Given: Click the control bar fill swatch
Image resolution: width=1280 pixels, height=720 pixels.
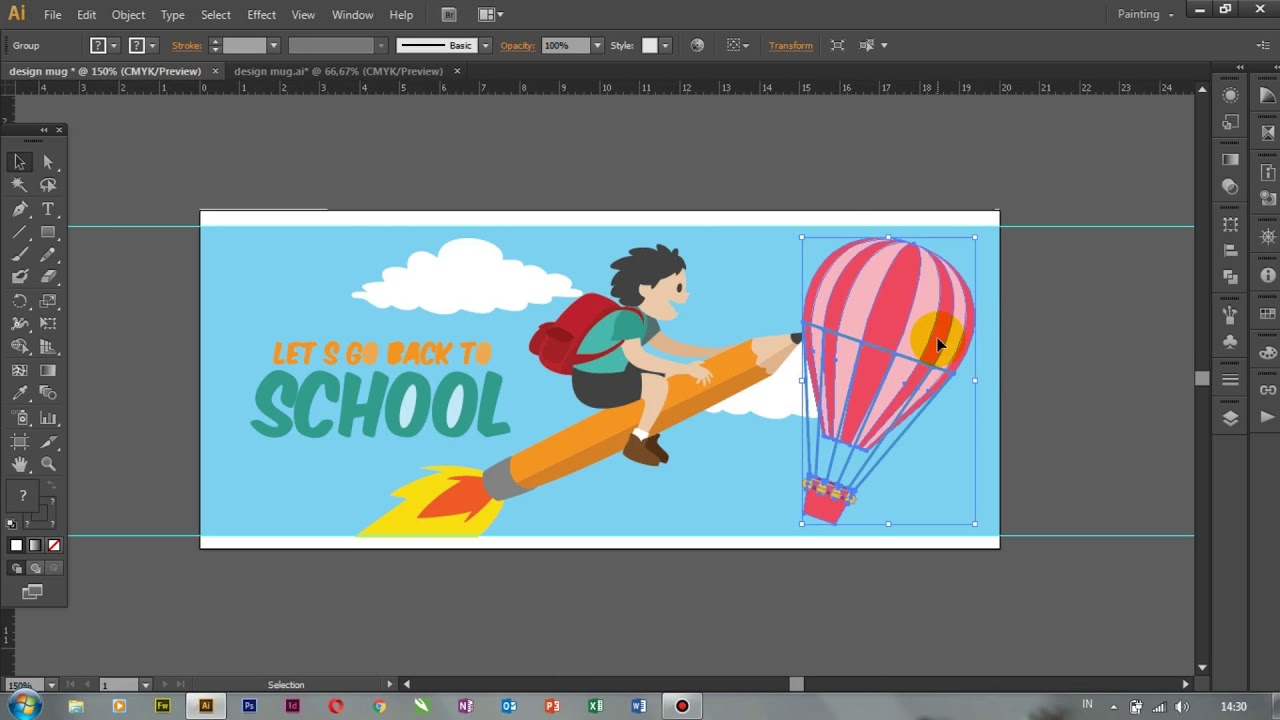Looking at the screenshot, I should click(98, 45).
